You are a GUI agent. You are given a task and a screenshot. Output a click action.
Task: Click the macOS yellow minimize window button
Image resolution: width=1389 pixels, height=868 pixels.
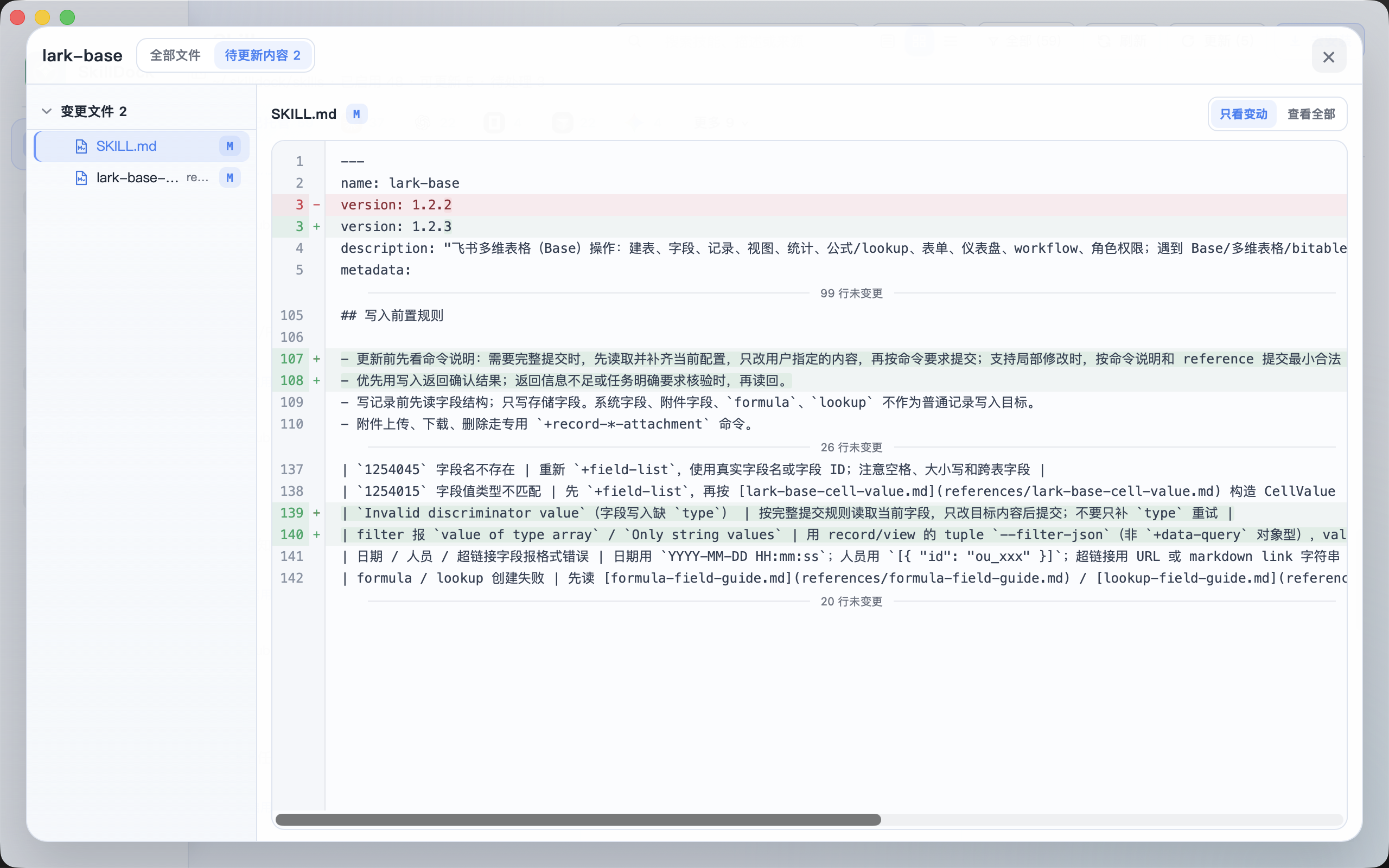[42, 17]
